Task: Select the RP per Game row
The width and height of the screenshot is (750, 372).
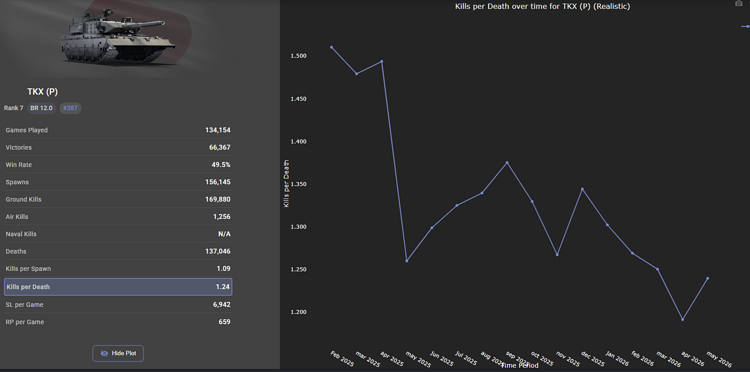Action: tap(118, 322)
